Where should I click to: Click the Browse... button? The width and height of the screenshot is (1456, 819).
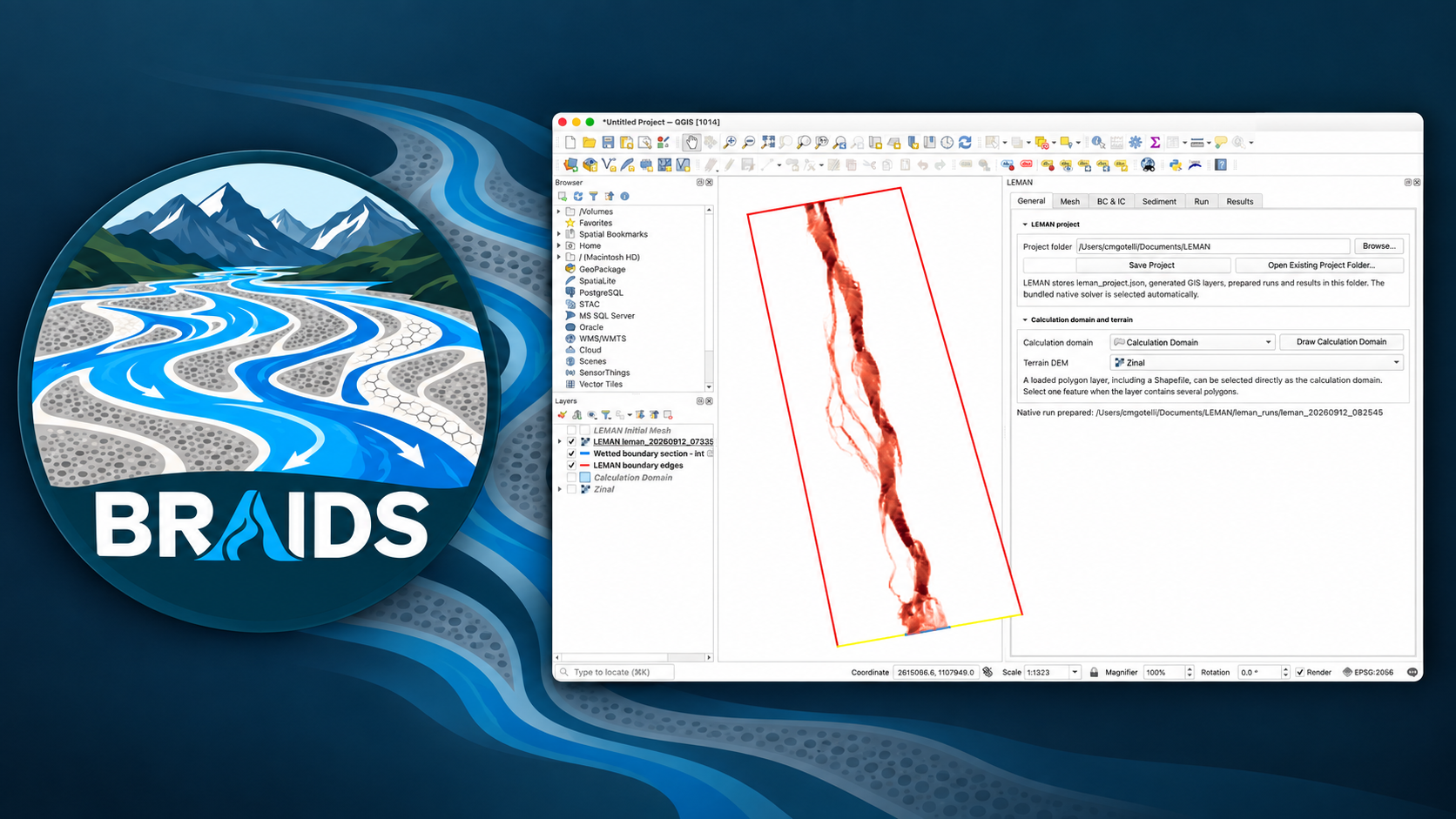coord(1379,246)
